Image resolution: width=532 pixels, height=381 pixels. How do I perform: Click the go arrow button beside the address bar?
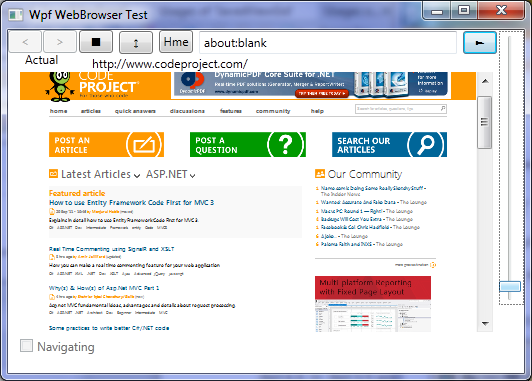pyautogui.click(x=480, y=43)
